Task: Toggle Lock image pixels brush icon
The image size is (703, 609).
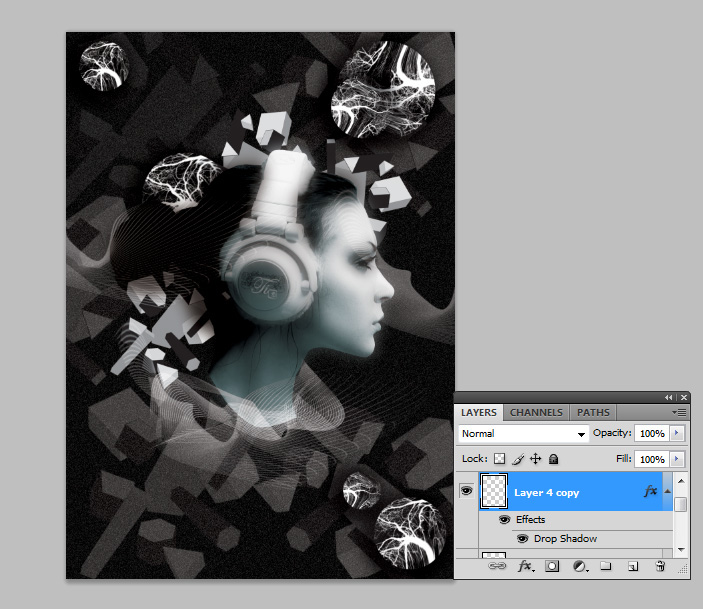Action: point(517,459)
